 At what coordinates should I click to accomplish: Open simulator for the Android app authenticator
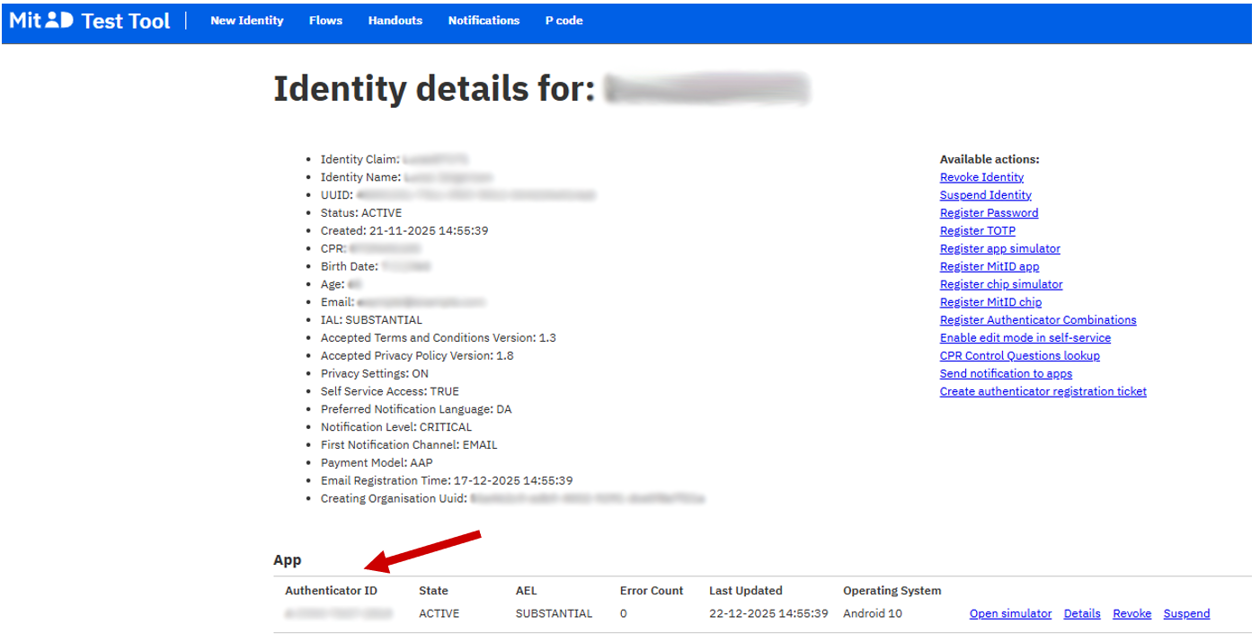click(x=1010, y=614)
